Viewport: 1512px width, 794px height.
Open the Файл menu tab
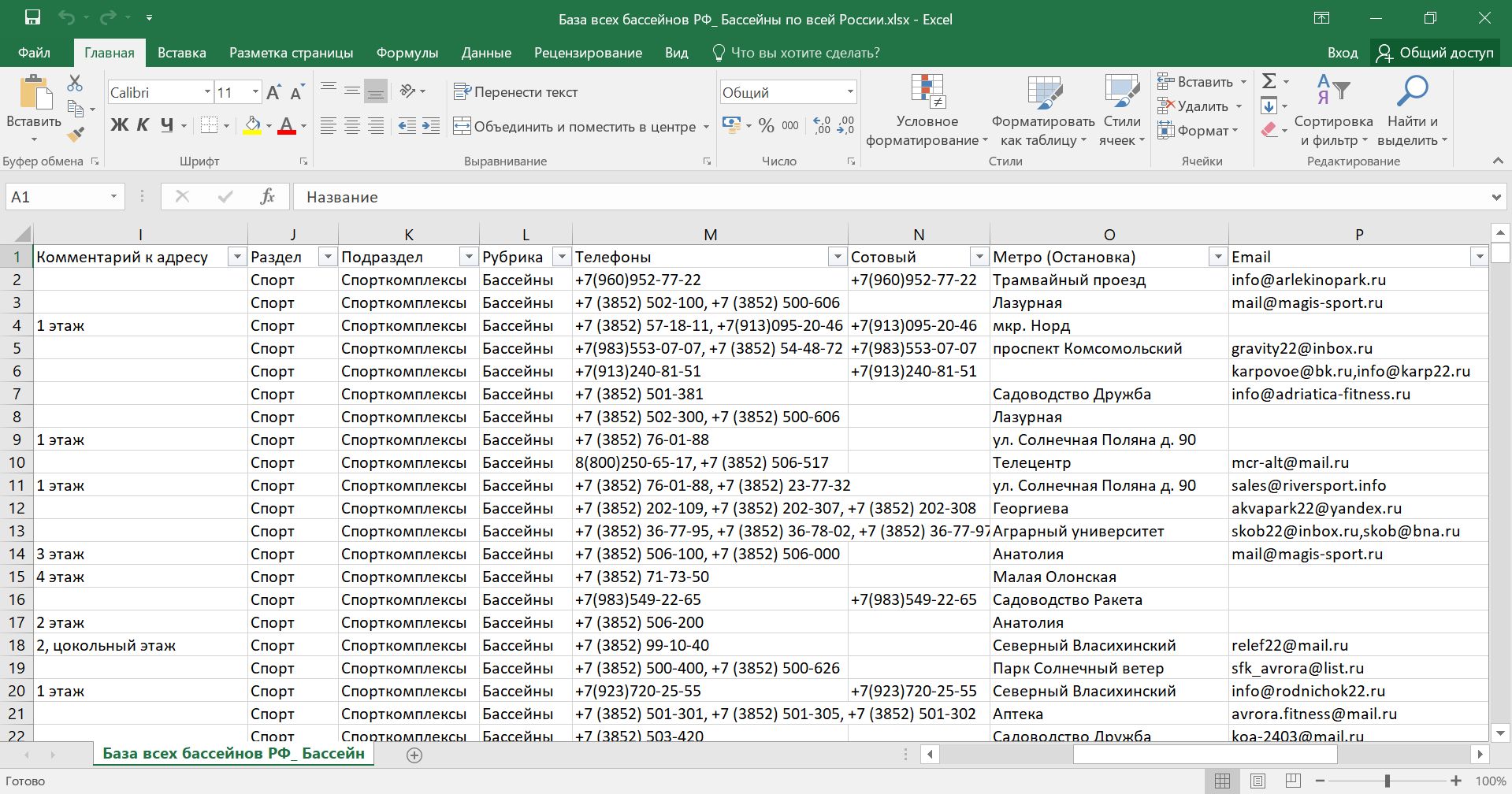click(34, 53)
